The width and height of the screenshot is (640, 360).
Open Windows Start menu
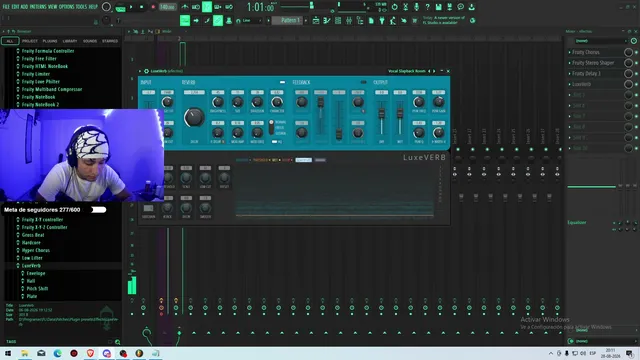[x=8, y=353]
